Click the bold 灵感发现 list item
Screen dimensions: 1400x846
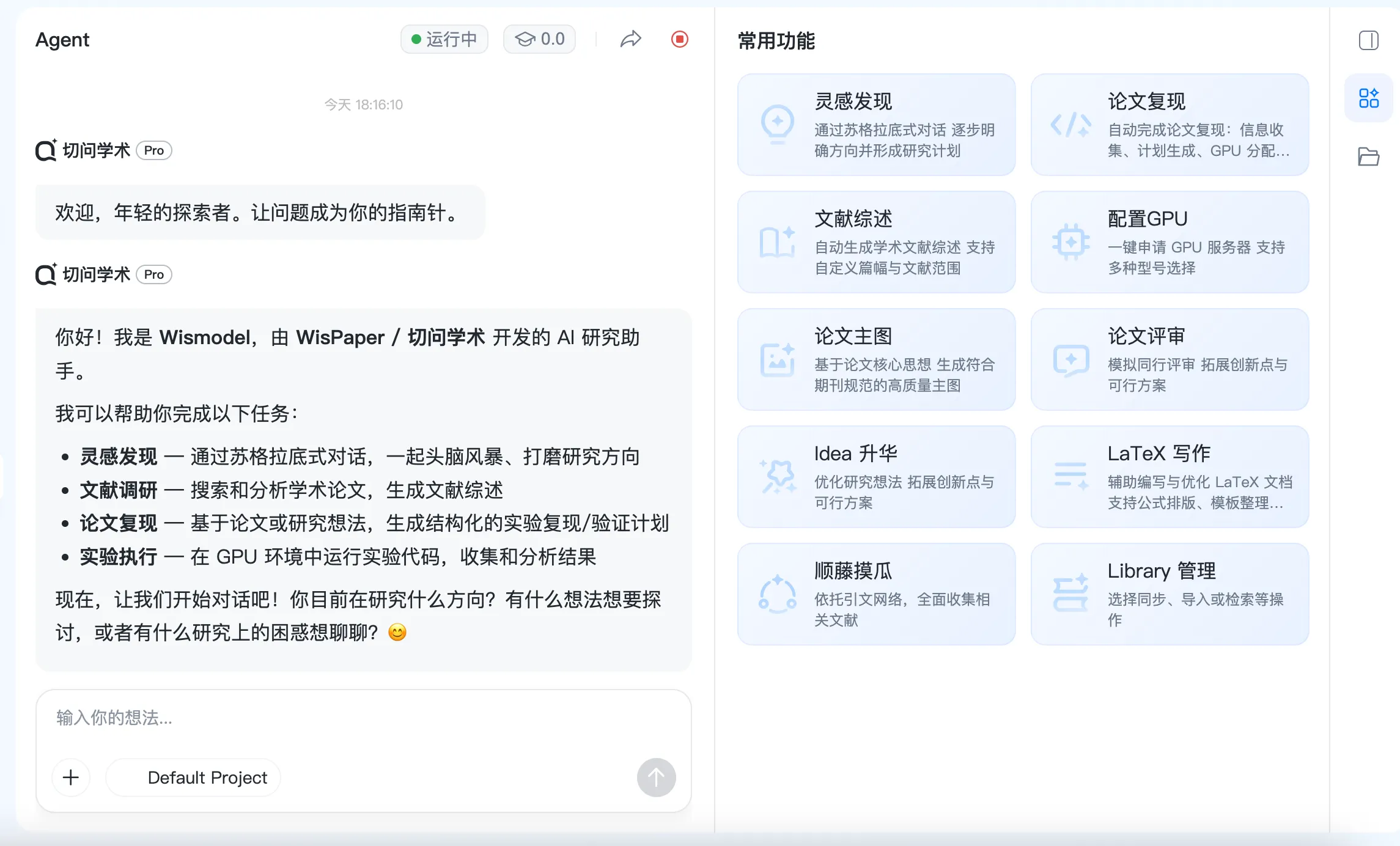coord(119,457)
